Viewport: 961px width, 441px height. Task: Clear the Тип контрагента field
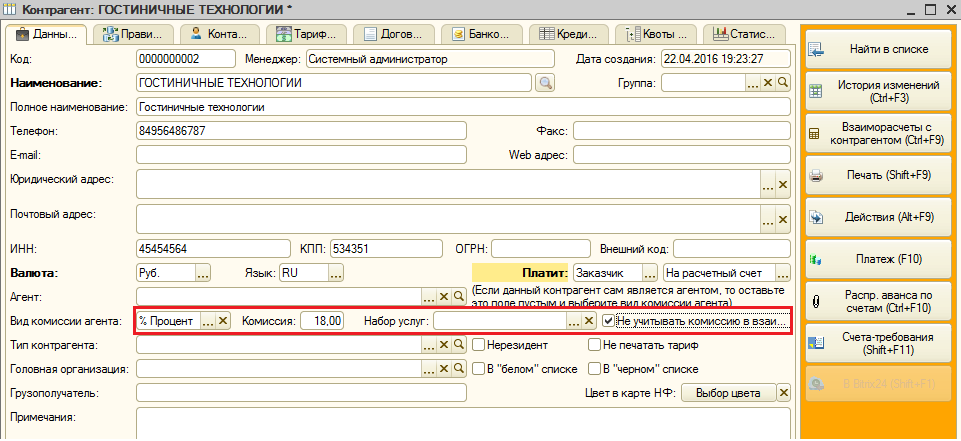click(444, 345)
